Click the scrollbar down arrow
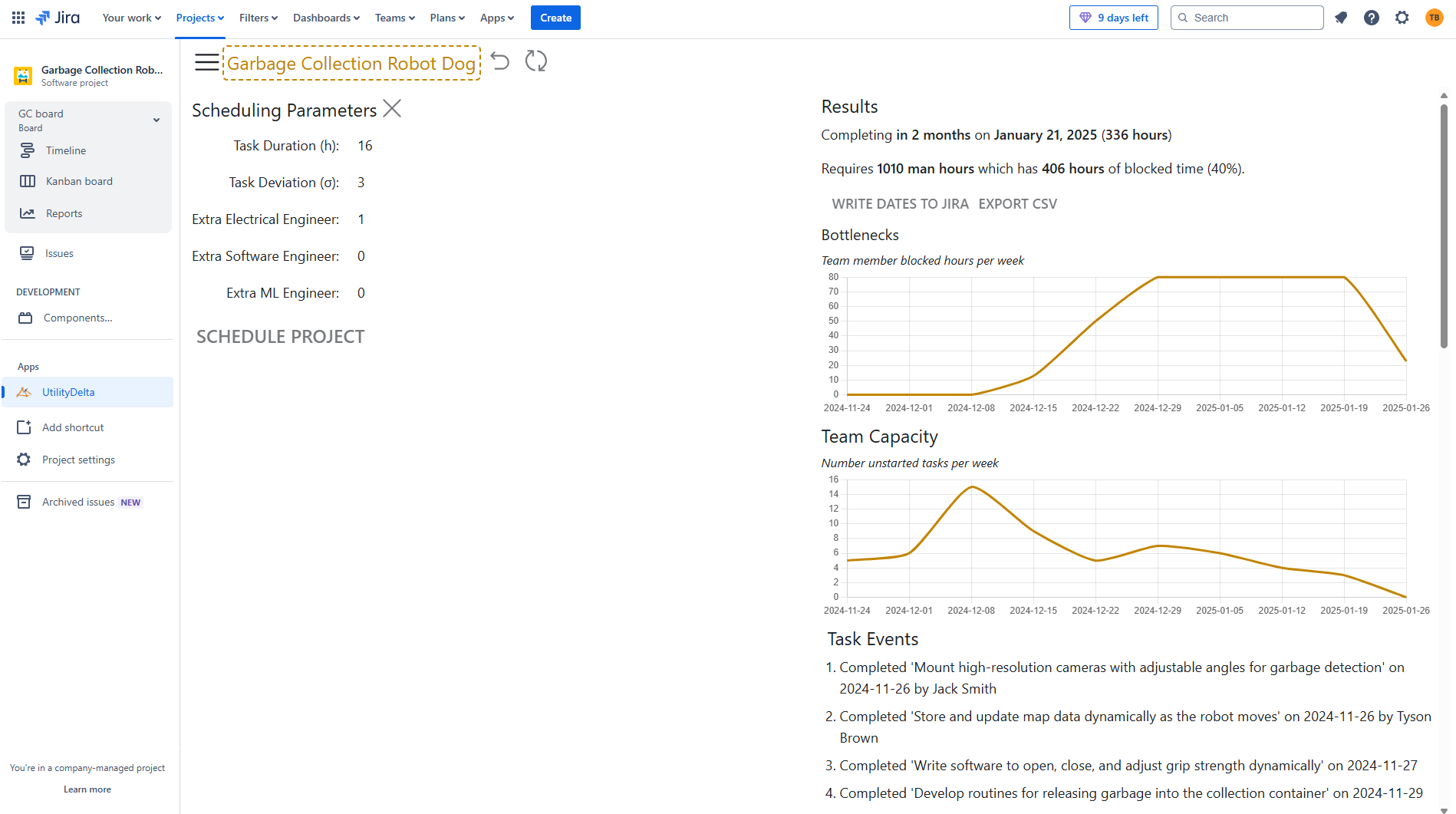 (1444, 809)
